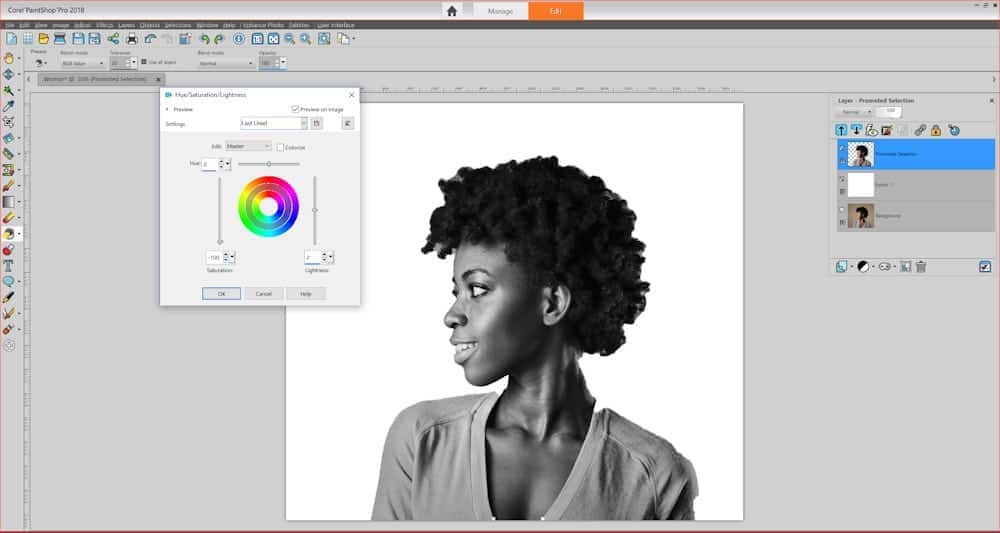Viewport: 1000px width, 533px height.
Task: Select the Pan tool in the tools toolbar
Action: point(9,58)
